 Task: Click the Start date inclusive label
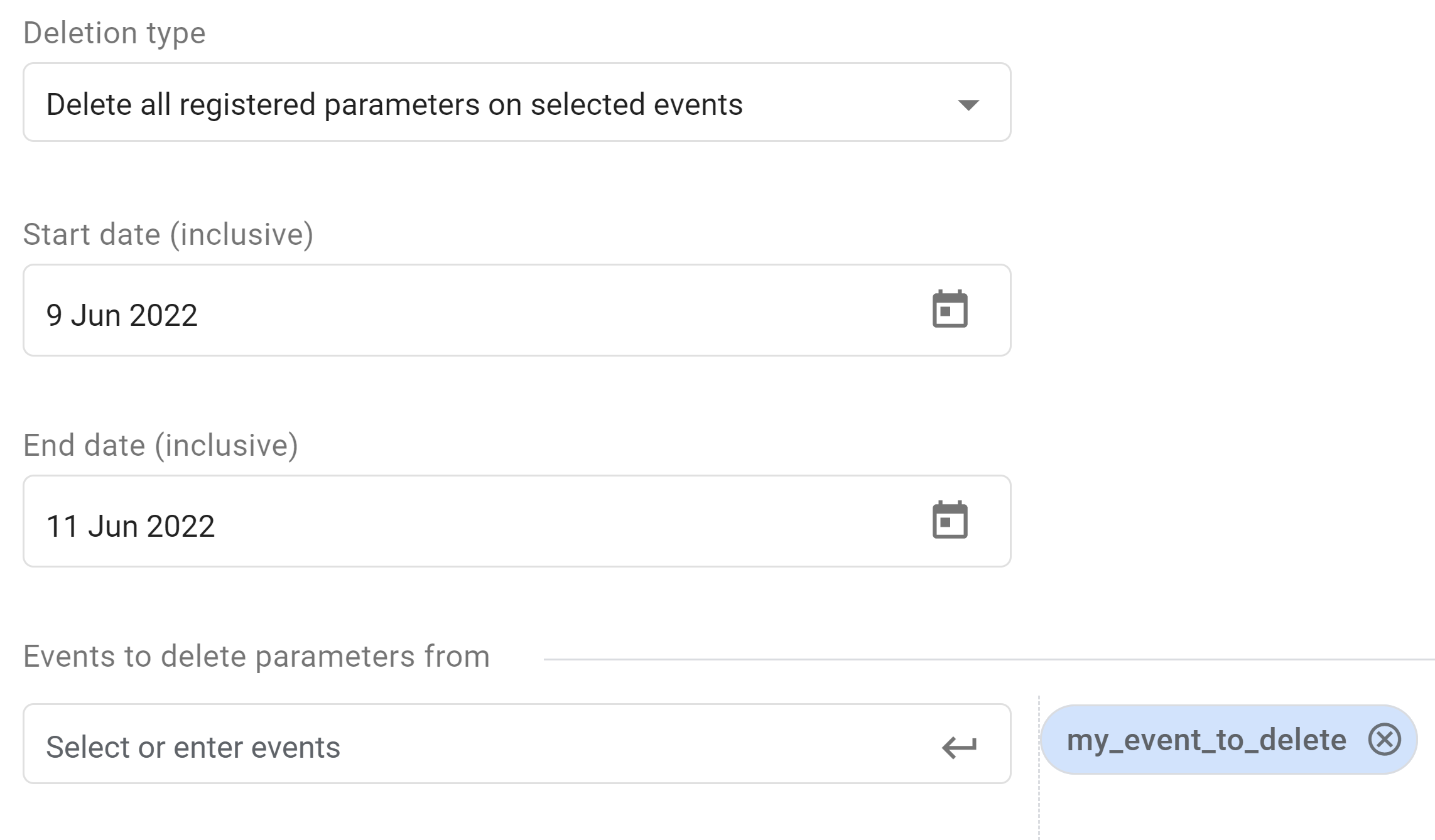[168, 234]
